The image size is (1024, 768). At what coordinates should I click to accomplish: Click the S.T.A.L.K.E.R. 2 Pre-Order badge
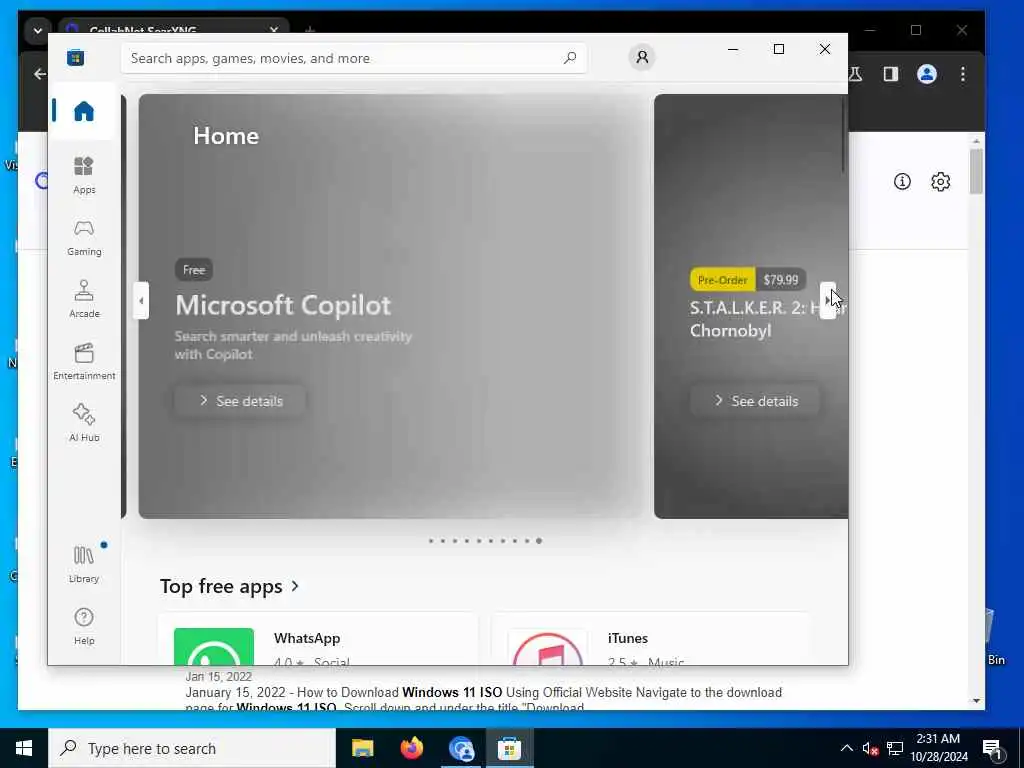pos(722,280)
